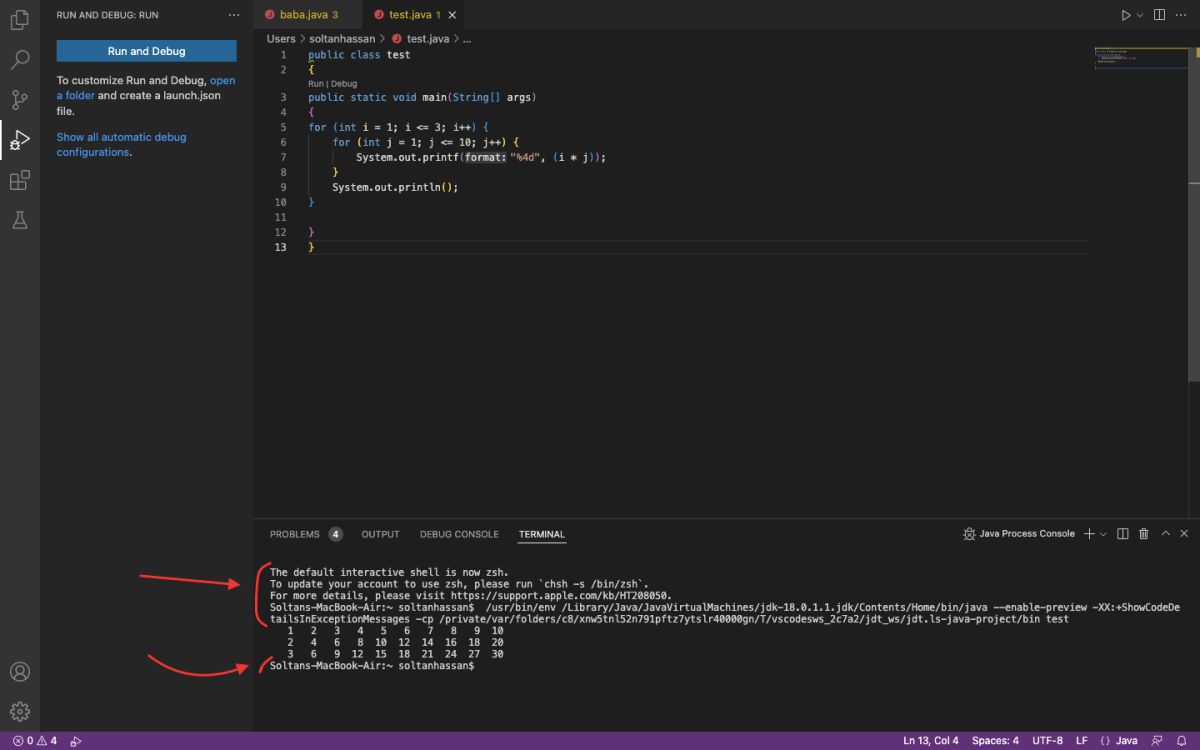Open the OUTPUT panel tab

[380, 534]
